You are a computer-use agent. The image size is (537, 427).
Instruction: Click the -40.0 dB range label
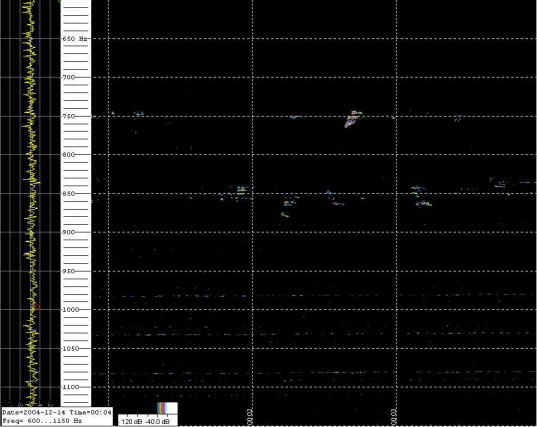click(157, 421)
